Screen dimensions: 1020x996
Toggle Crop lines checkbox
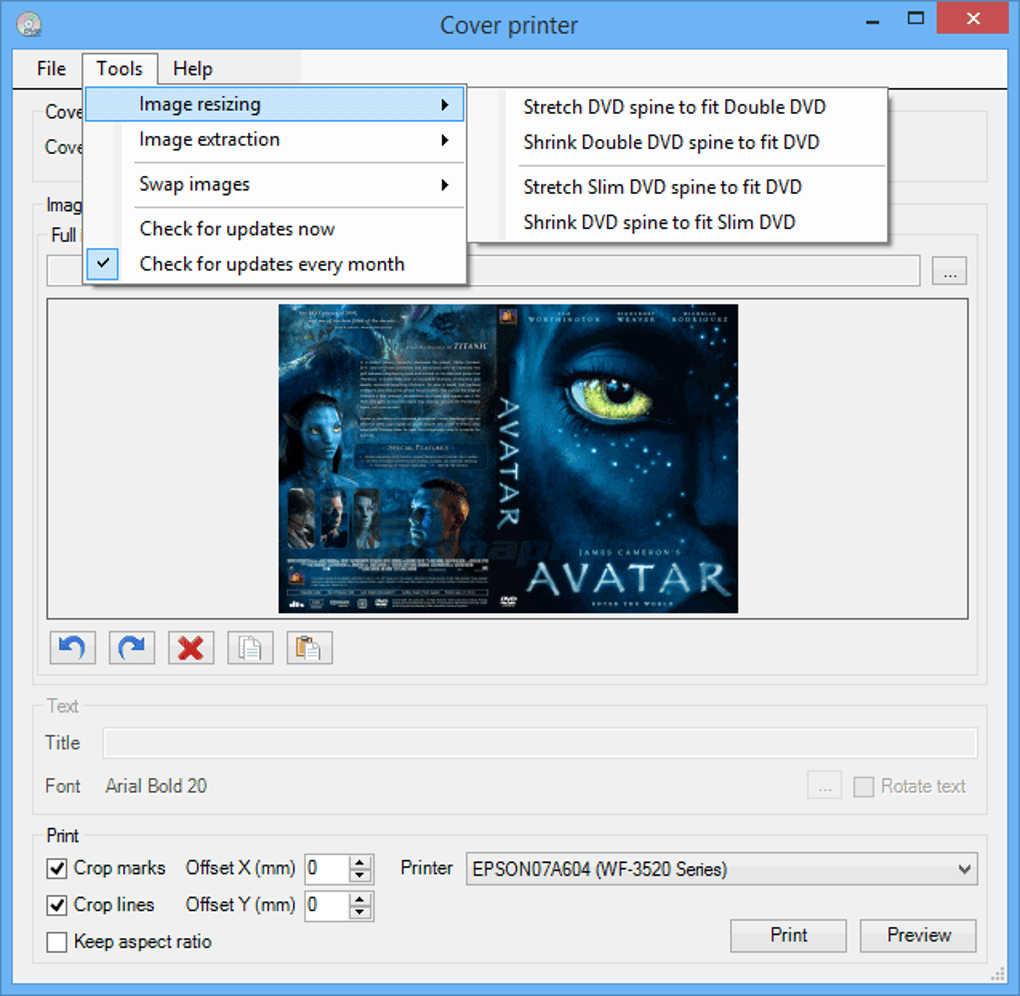click(x=57, y=905)
